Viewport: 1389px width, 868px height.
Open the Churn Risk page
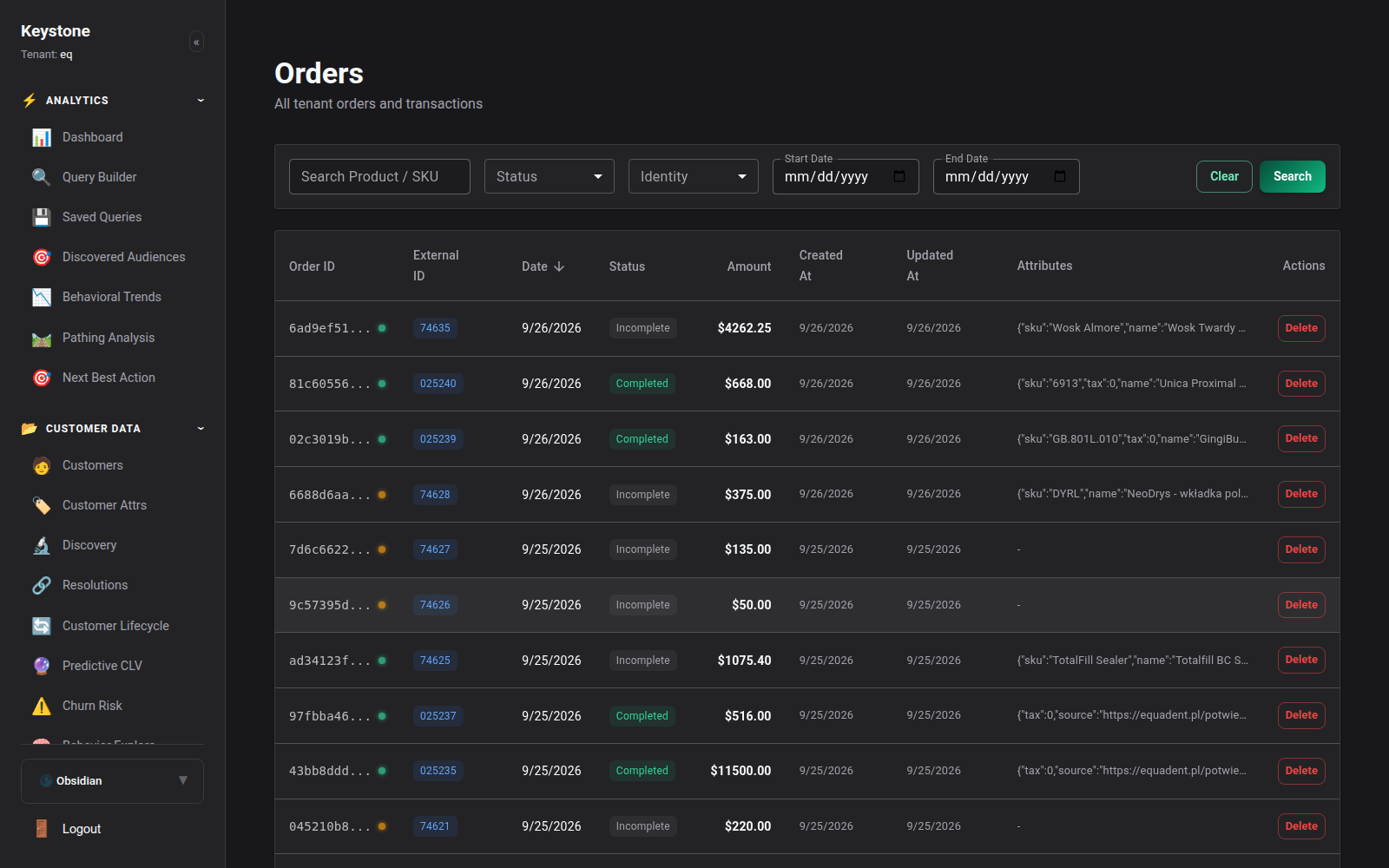[x=92, y=706]
